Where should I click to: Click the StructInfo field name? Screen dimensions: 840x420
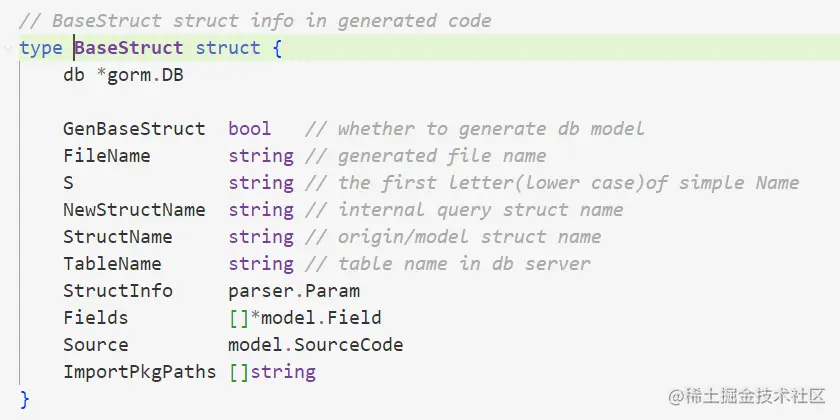tap(117, 291)
